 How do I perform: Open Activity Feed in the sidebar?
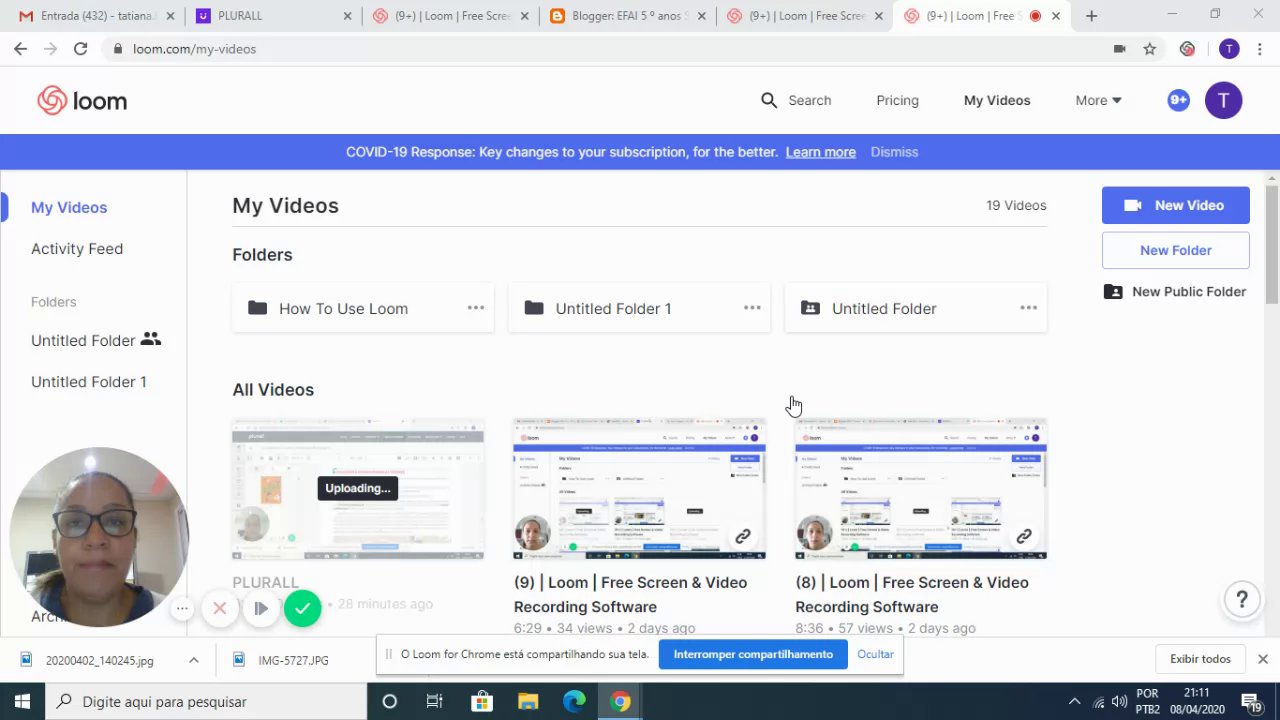point(77,249)
